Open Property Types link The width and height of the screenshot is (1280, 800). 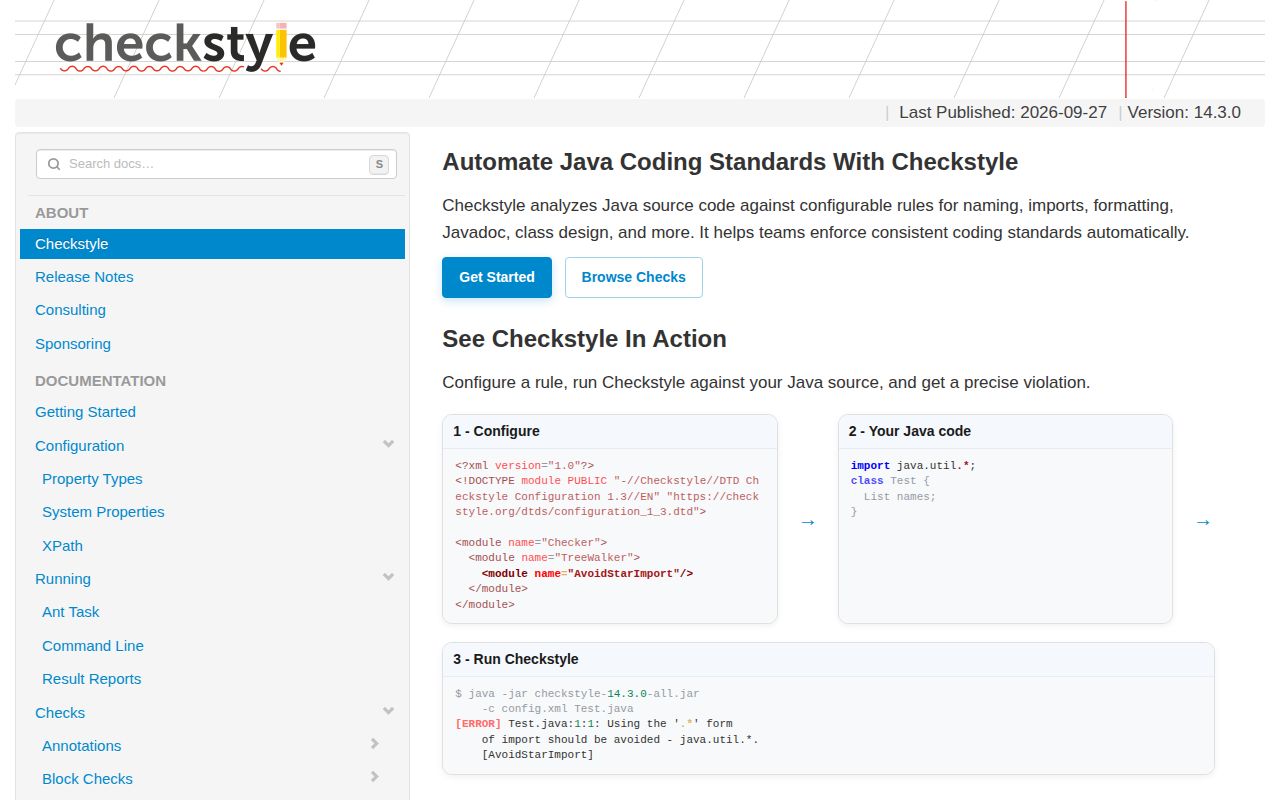pyautogui.click(x=92, y=479)
